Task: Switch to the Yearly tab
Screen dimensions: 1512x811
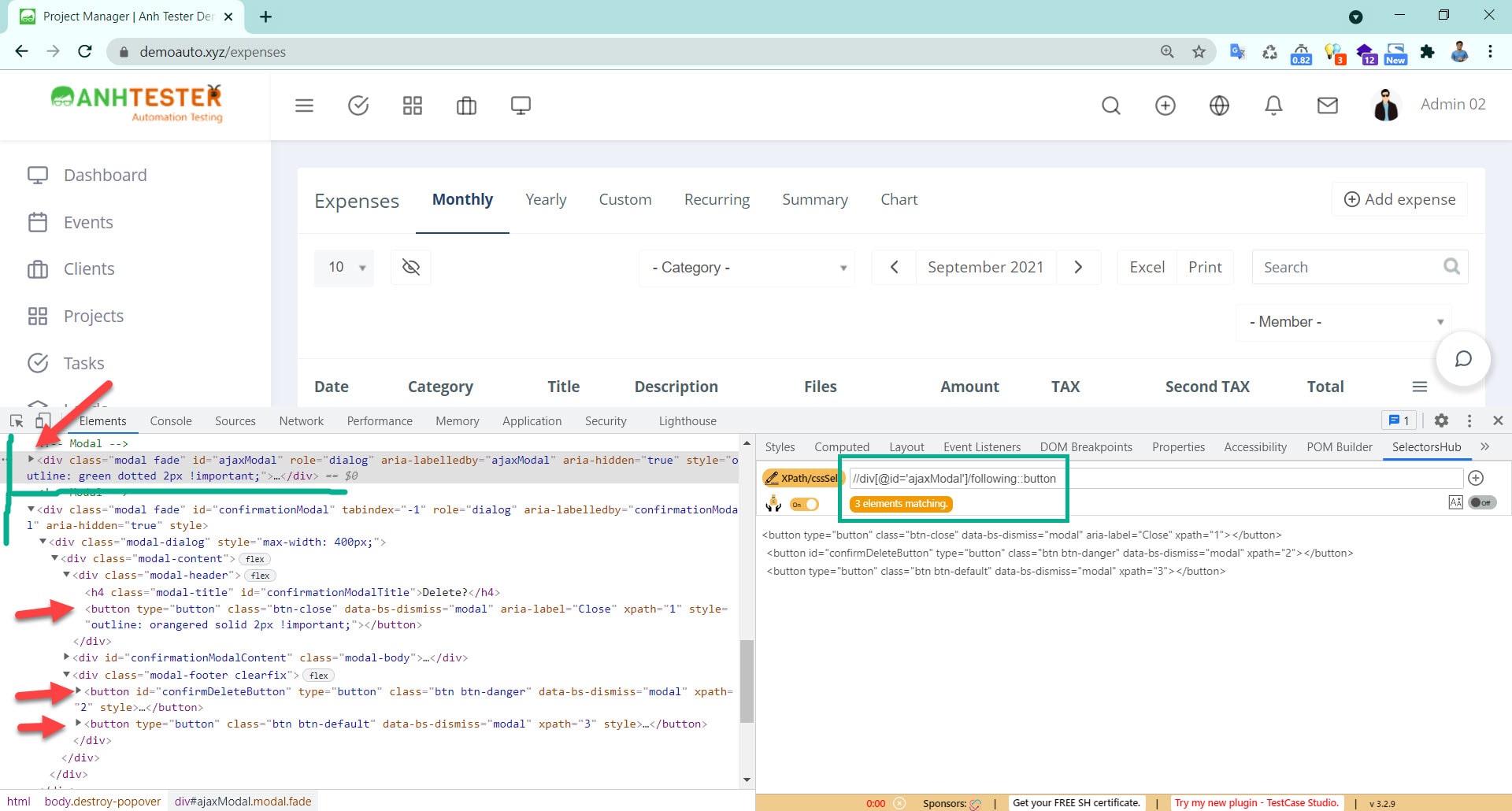Action: click(546, 200)
